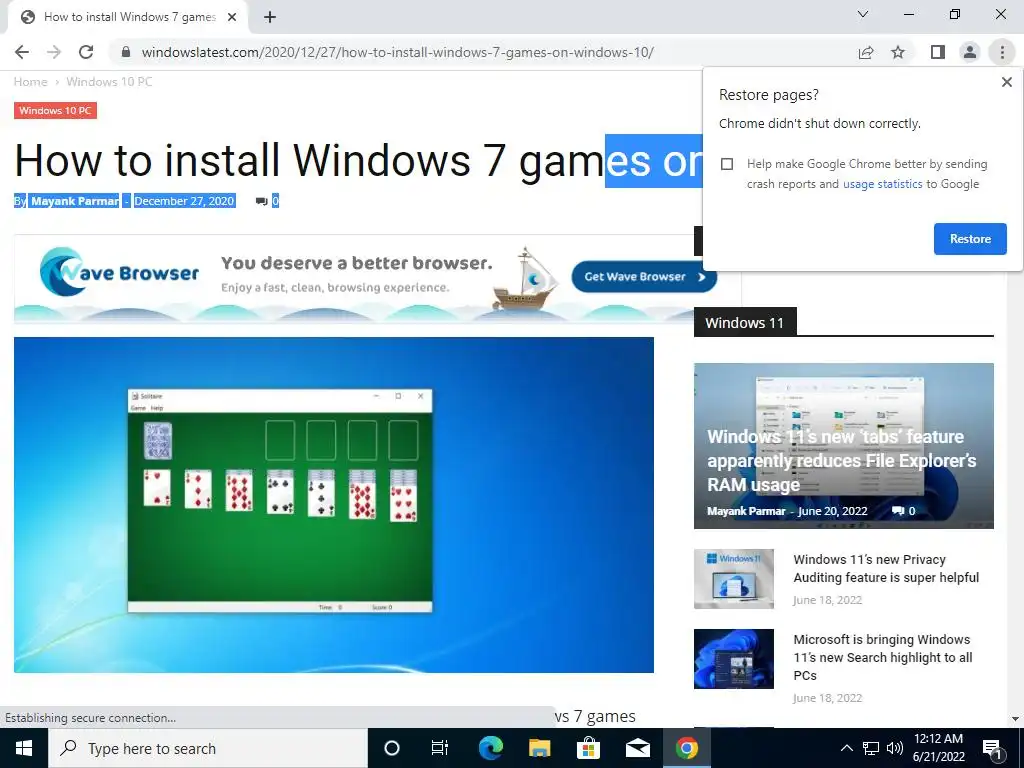Screen dimensions: 1024x768
Task: Open the Chrome profile avatar
Action: coord(970,52)
